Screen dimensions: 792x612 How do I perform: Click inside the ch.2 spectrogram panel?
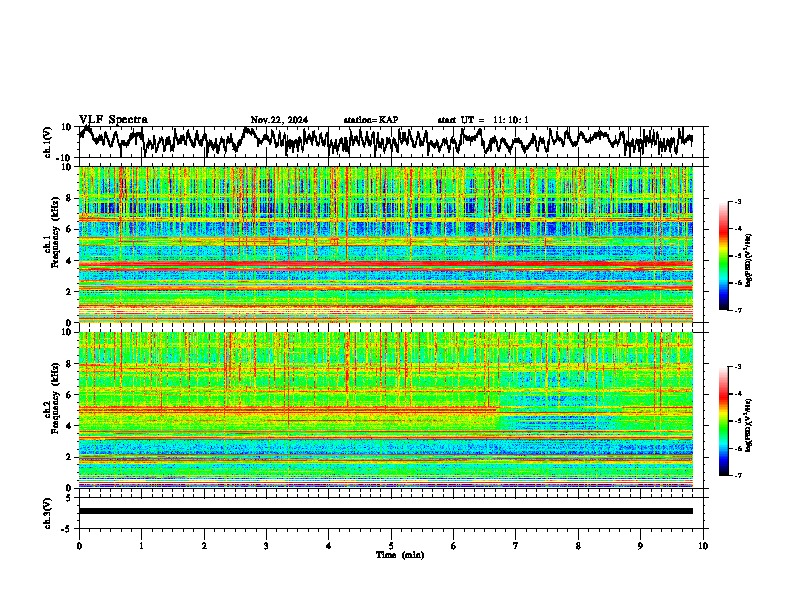point(385,410)
